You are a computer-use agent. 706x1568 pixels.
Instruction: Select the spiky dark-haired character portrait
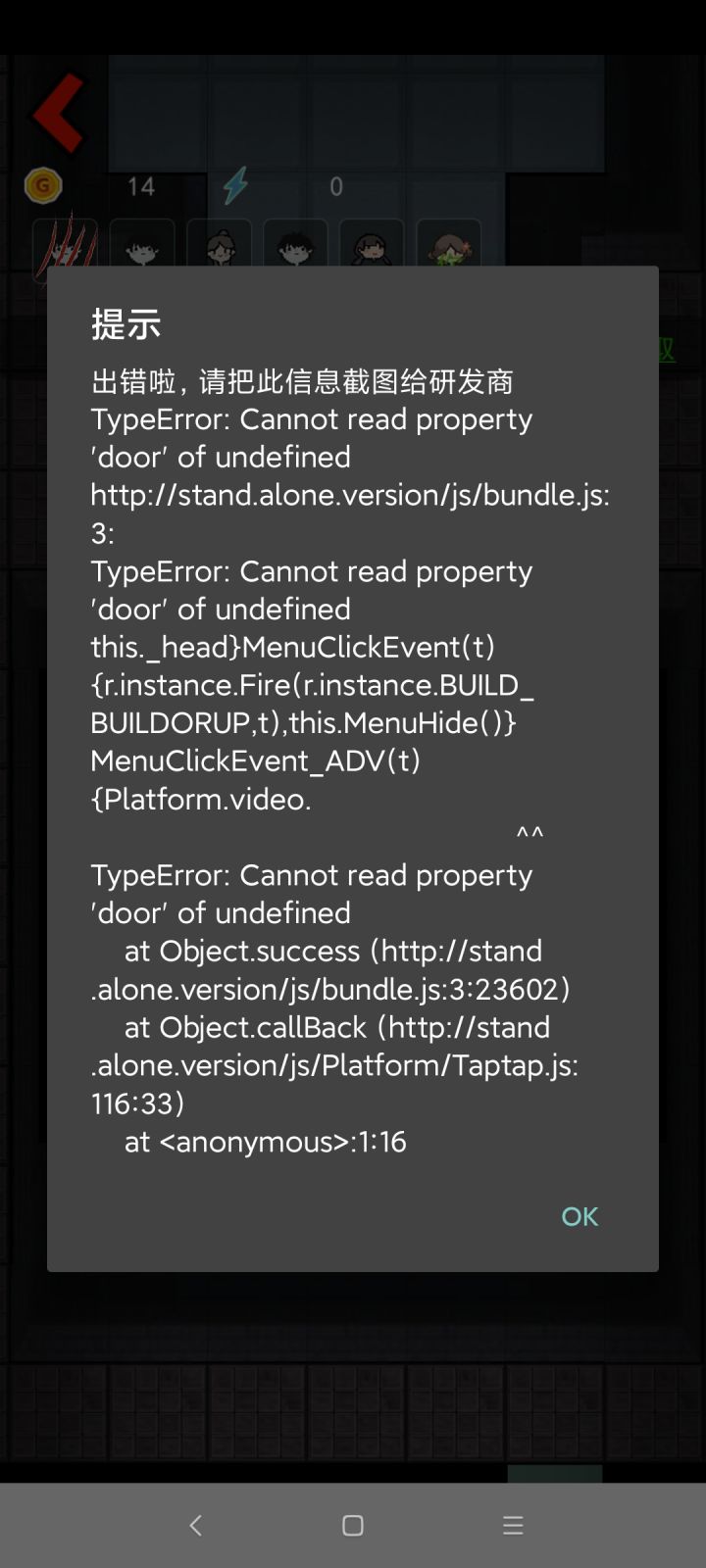tap(295, 243)
